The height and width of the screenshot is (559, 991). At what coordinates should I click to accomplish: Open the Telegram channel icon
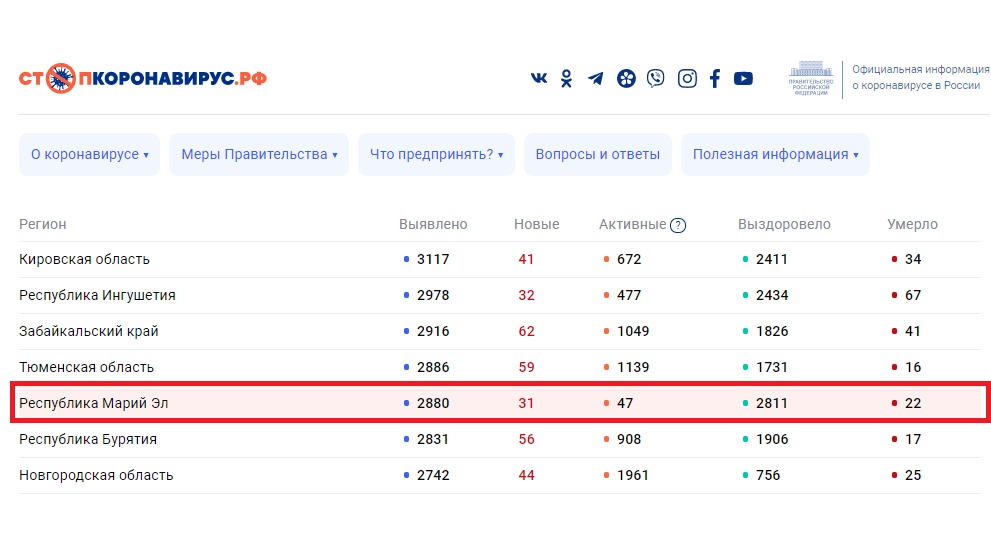[x=596, y=79]
